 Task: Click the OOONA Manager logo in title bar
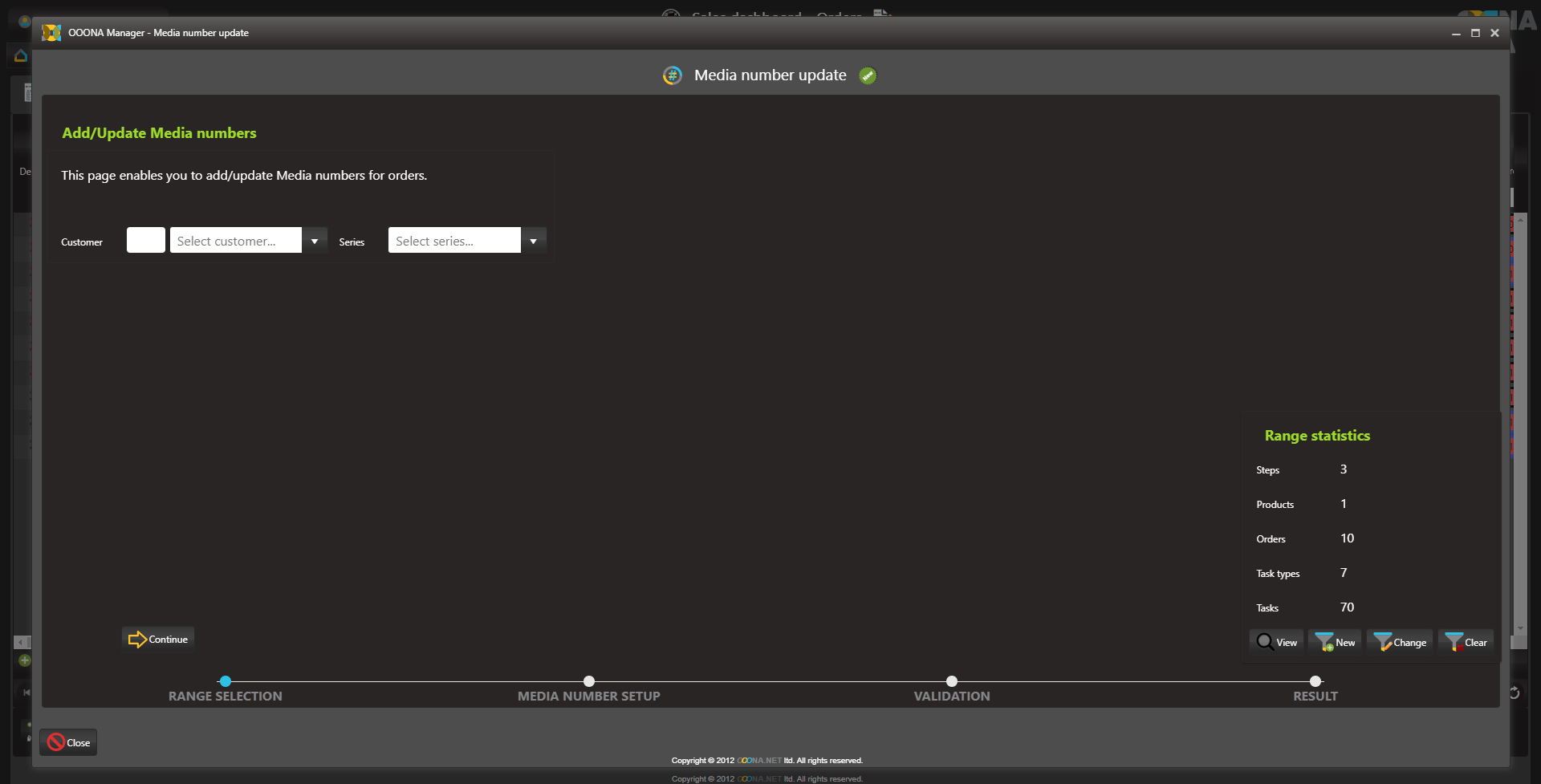point(51,33)
